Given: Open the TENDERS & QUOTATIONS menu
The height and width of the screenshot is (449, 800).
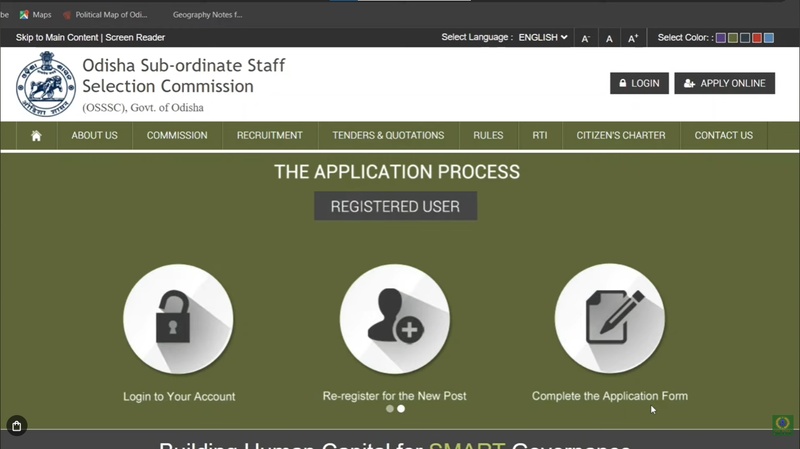Looking at the screenshot, I should coord(388,135).
